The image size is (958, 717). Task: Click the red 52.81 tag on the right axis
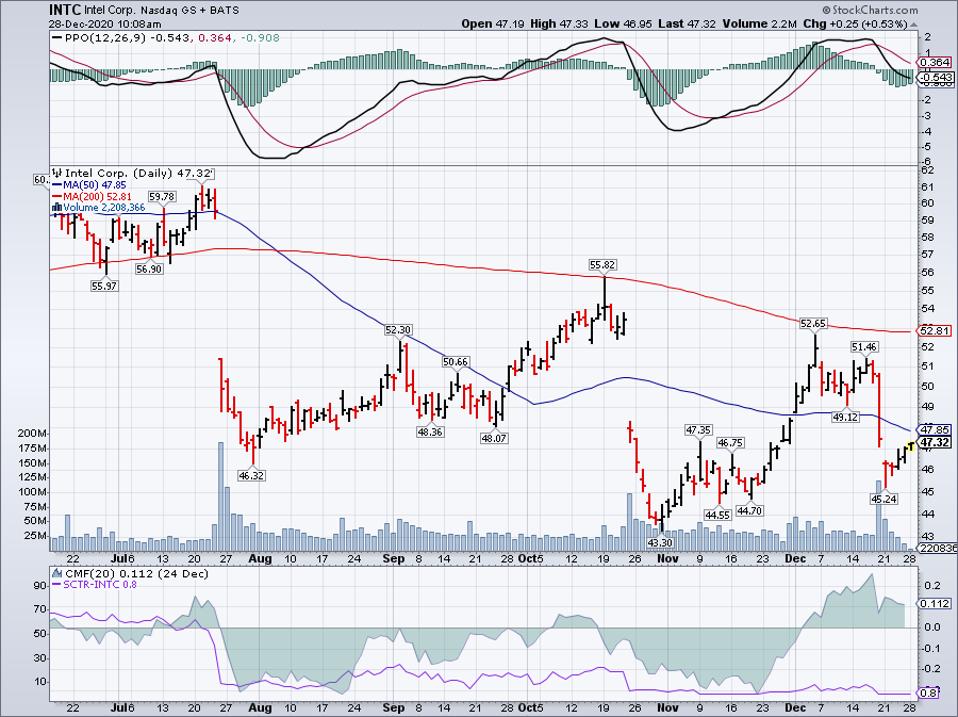click(935, 331)
